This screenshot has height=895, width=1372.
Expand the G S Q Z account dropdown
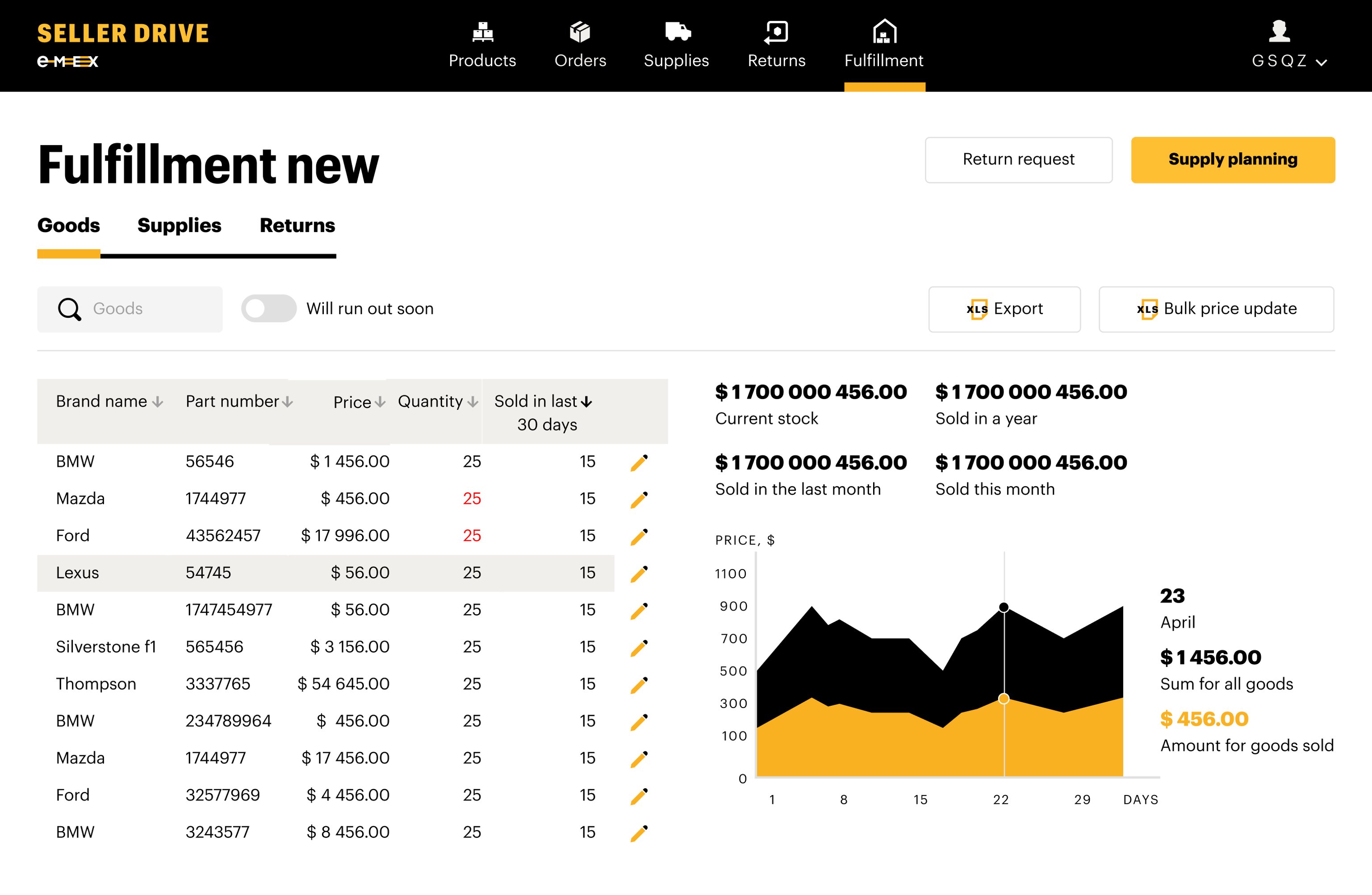[x=1322, y=62]
